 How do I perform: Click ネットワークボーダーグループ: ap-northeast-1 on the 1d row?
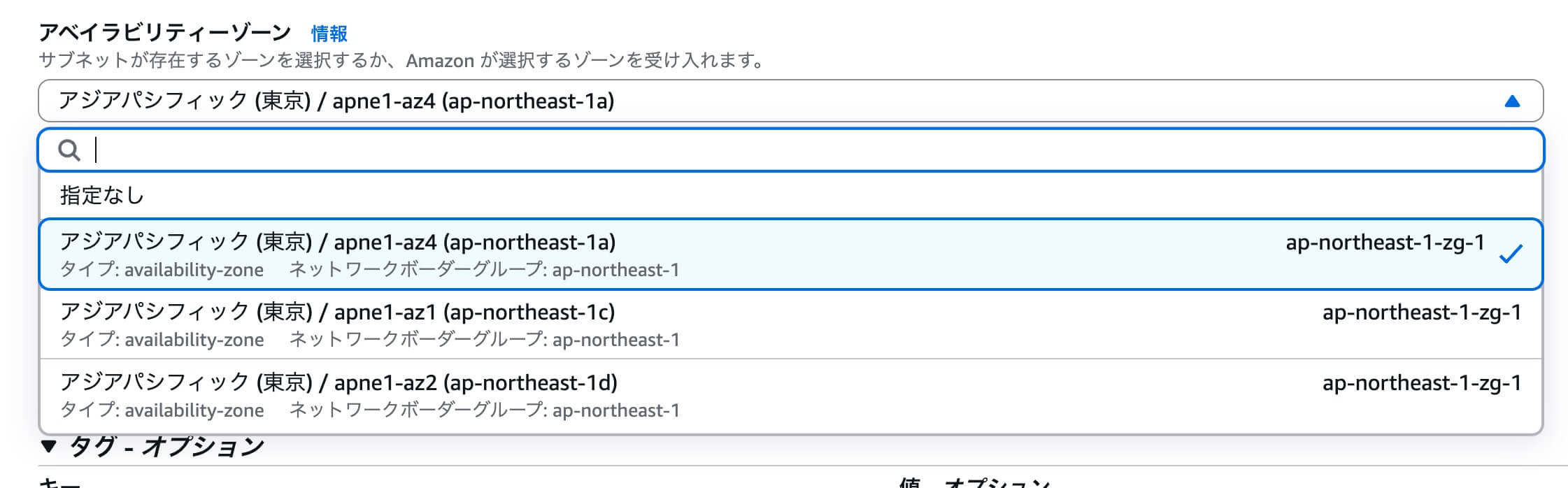click(485, 410)
